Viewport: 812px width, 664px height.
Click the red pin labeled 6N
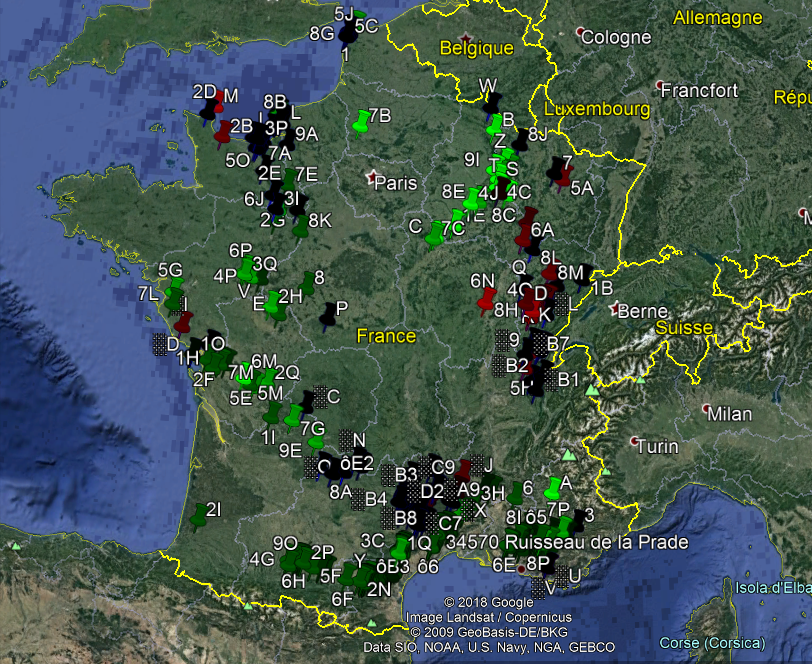pyautogui.click(x=487, y=299)
